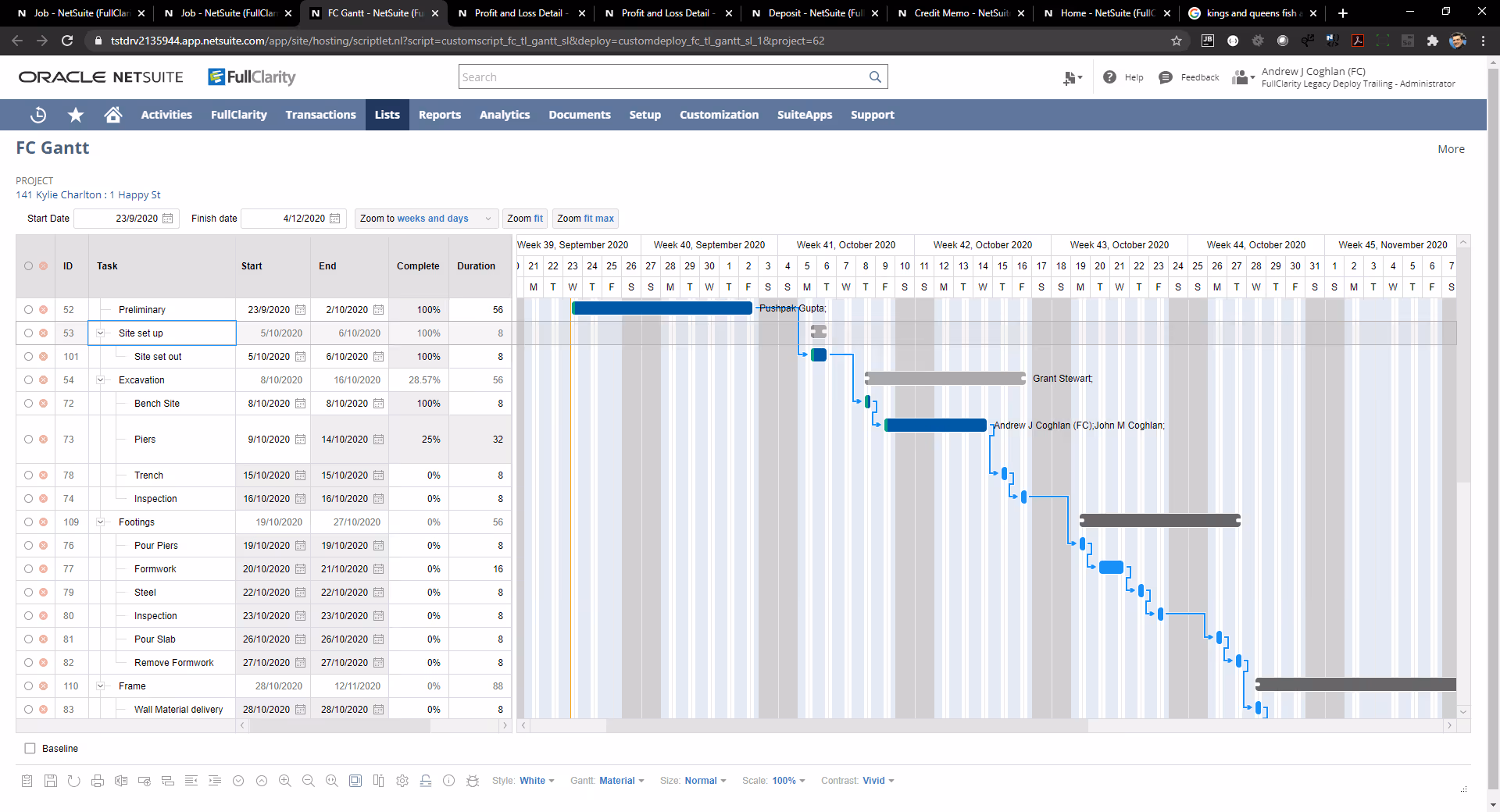Image resolution: width=1500 pixels, height=812 pixels.
Task: Open the Help question mark icon
Action: [1109, 77]
